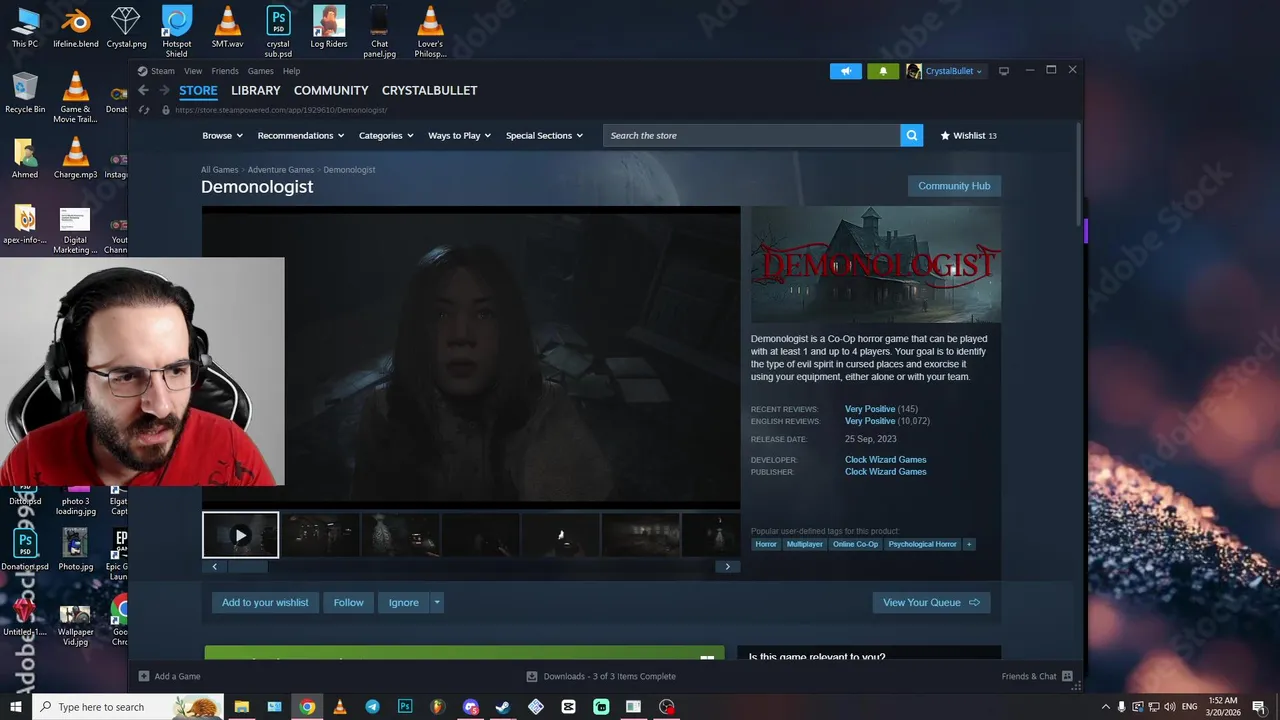Open the Steam menu
The width and height of the screenshot is (1280, 720).
click(x=162, y=71)
